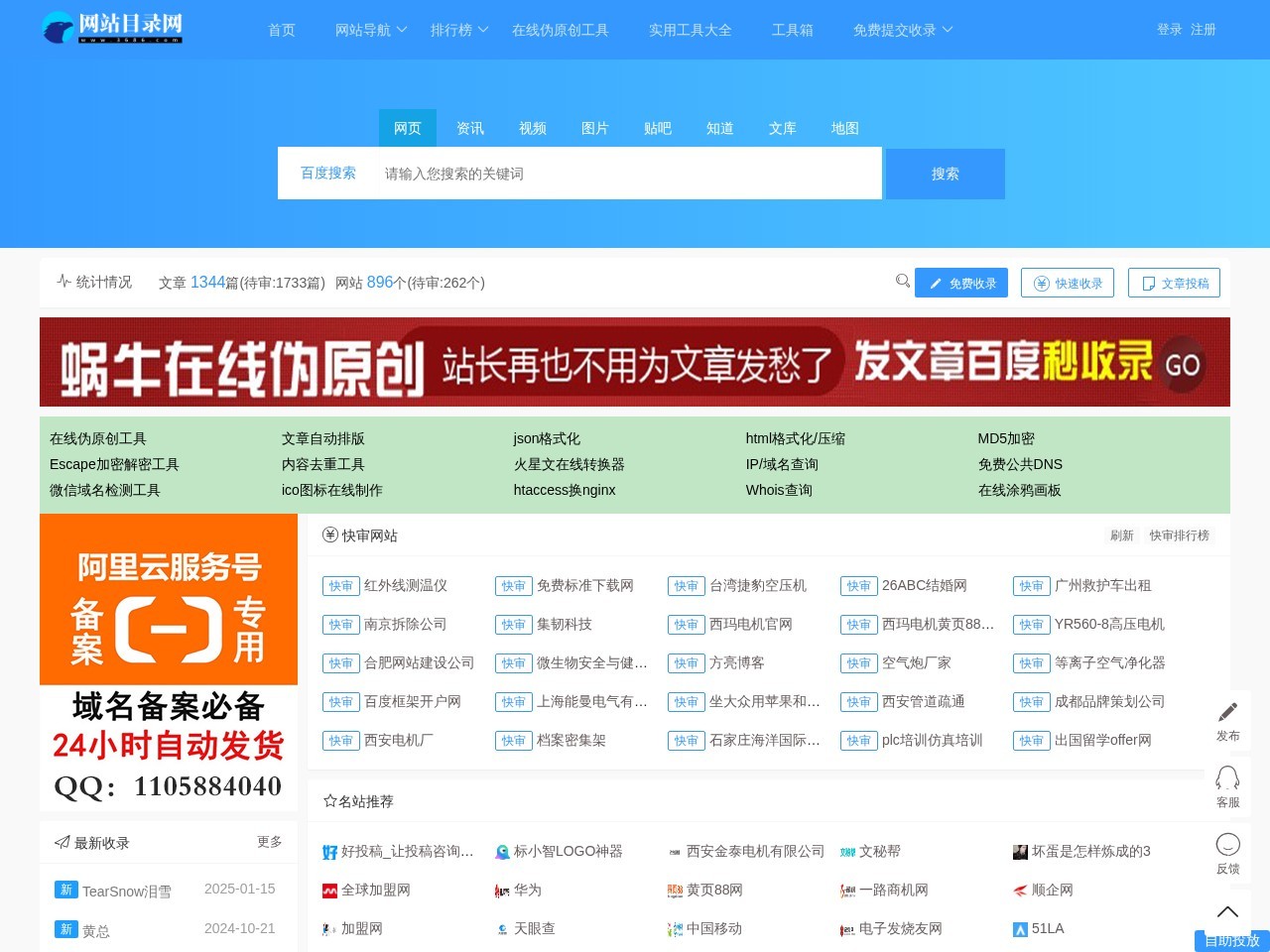Click the 新 badge beside TearSnow泪雪
The image size is (1270, 952).
point(66,890)
